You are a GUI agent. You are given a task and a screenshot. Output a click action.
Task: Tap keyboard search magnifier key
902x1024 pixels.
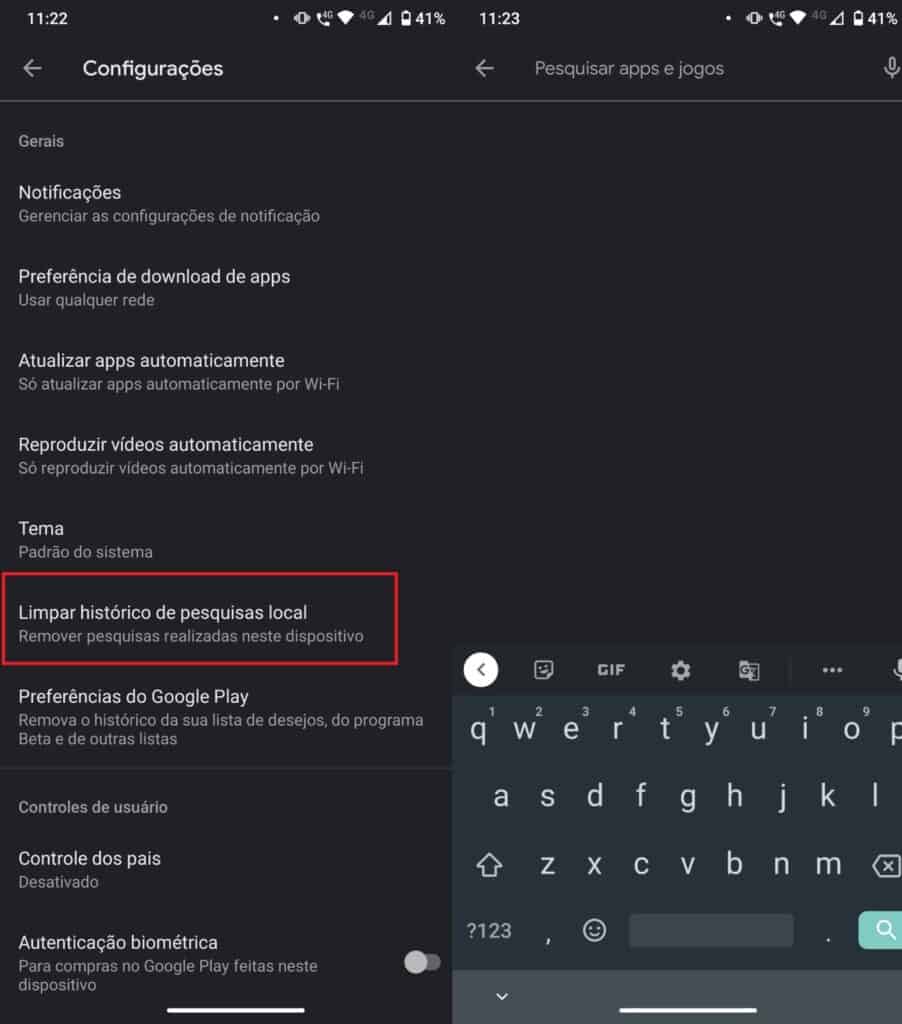coord(880,929)
